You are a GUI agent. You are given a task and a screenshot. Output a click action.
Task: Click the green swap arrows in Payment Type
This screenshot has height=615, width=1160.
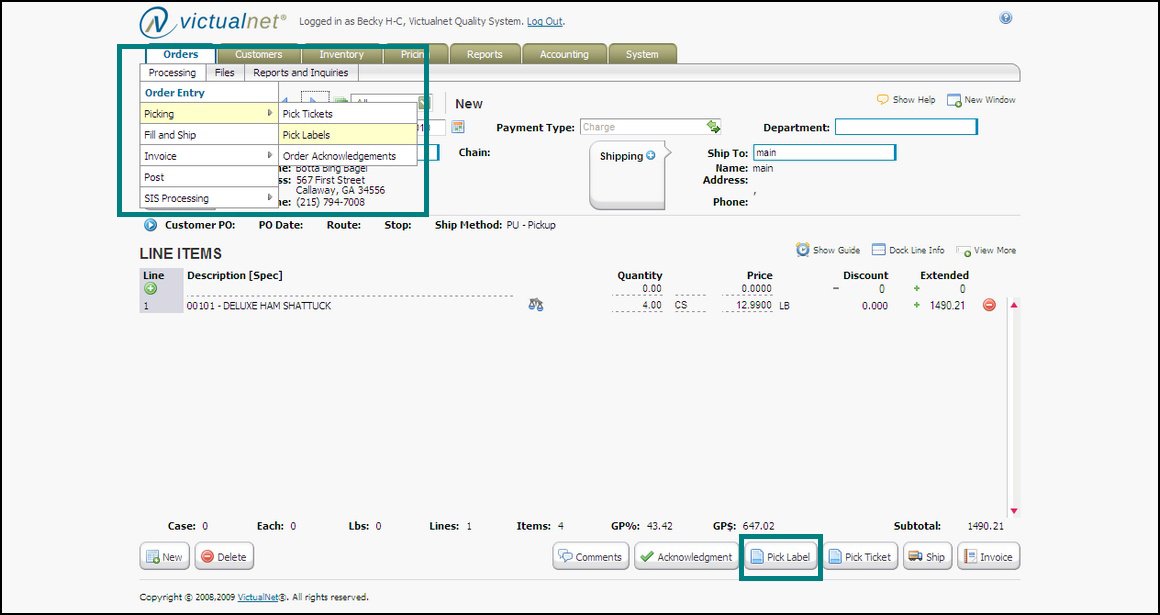click(x=713, y=127)
